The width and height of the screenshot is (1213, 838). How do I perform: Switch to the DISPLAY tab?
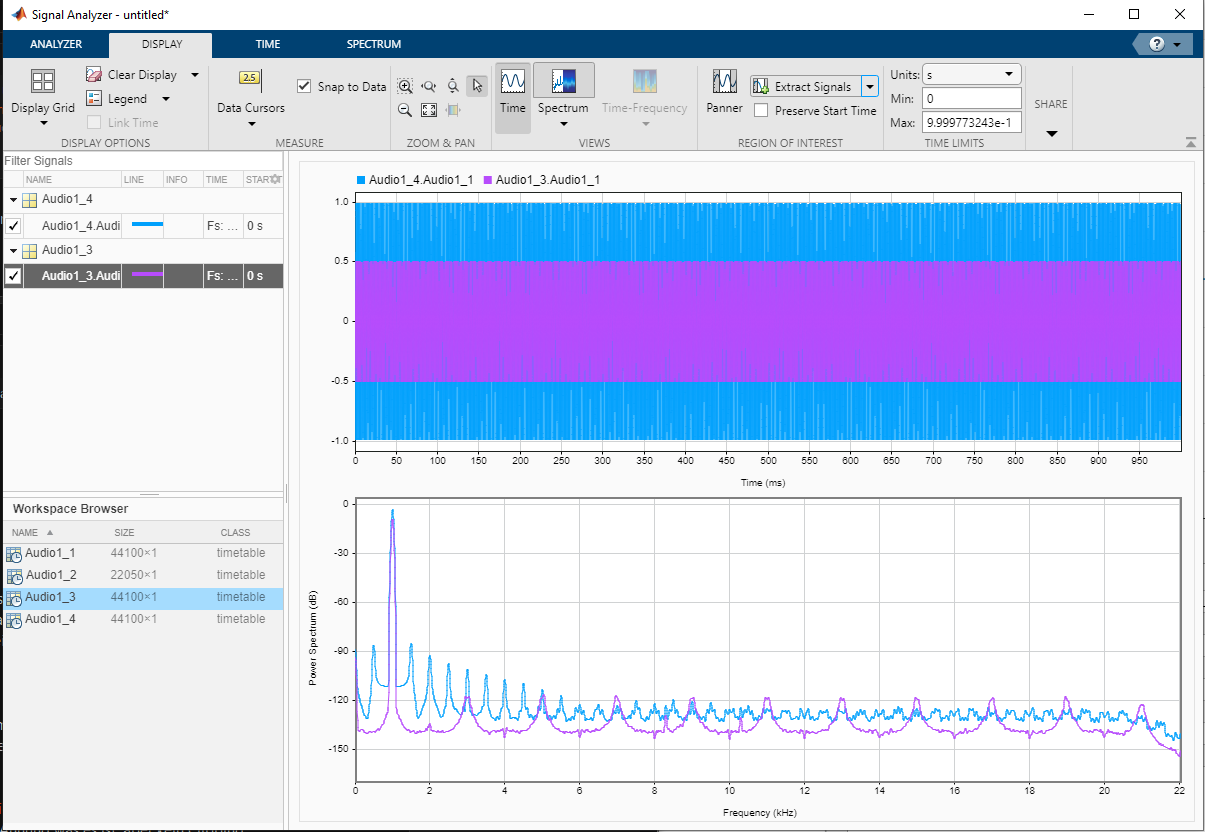pos(161,44)
